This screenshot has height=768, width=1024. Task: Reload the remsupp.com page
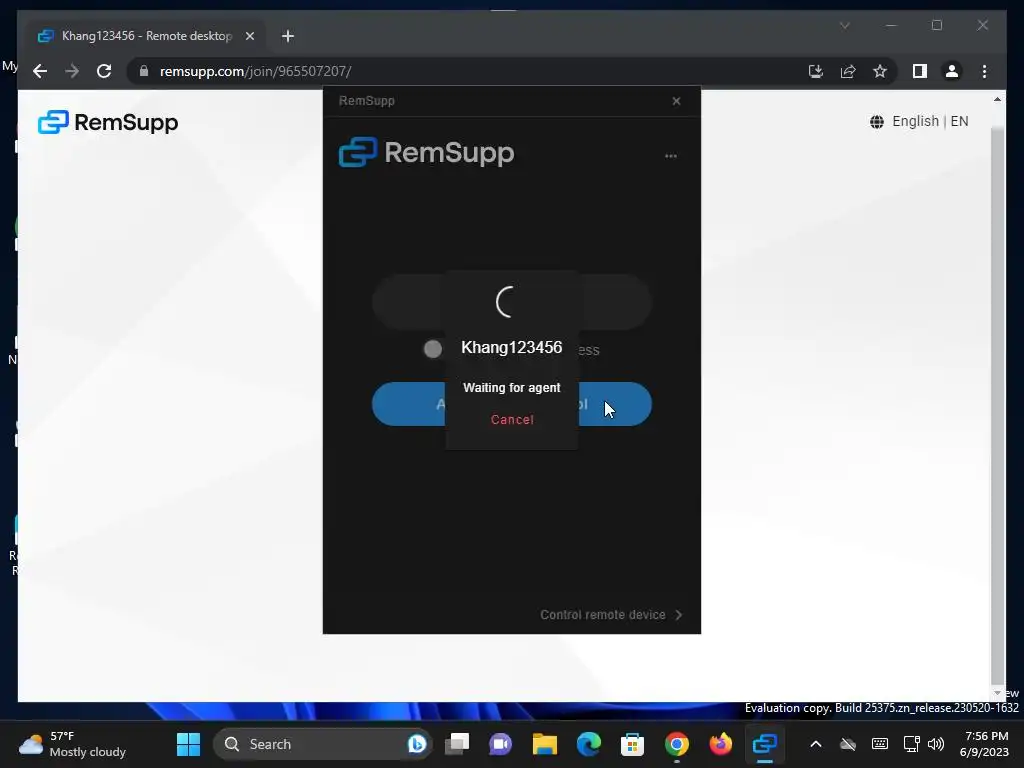[104, 71]
